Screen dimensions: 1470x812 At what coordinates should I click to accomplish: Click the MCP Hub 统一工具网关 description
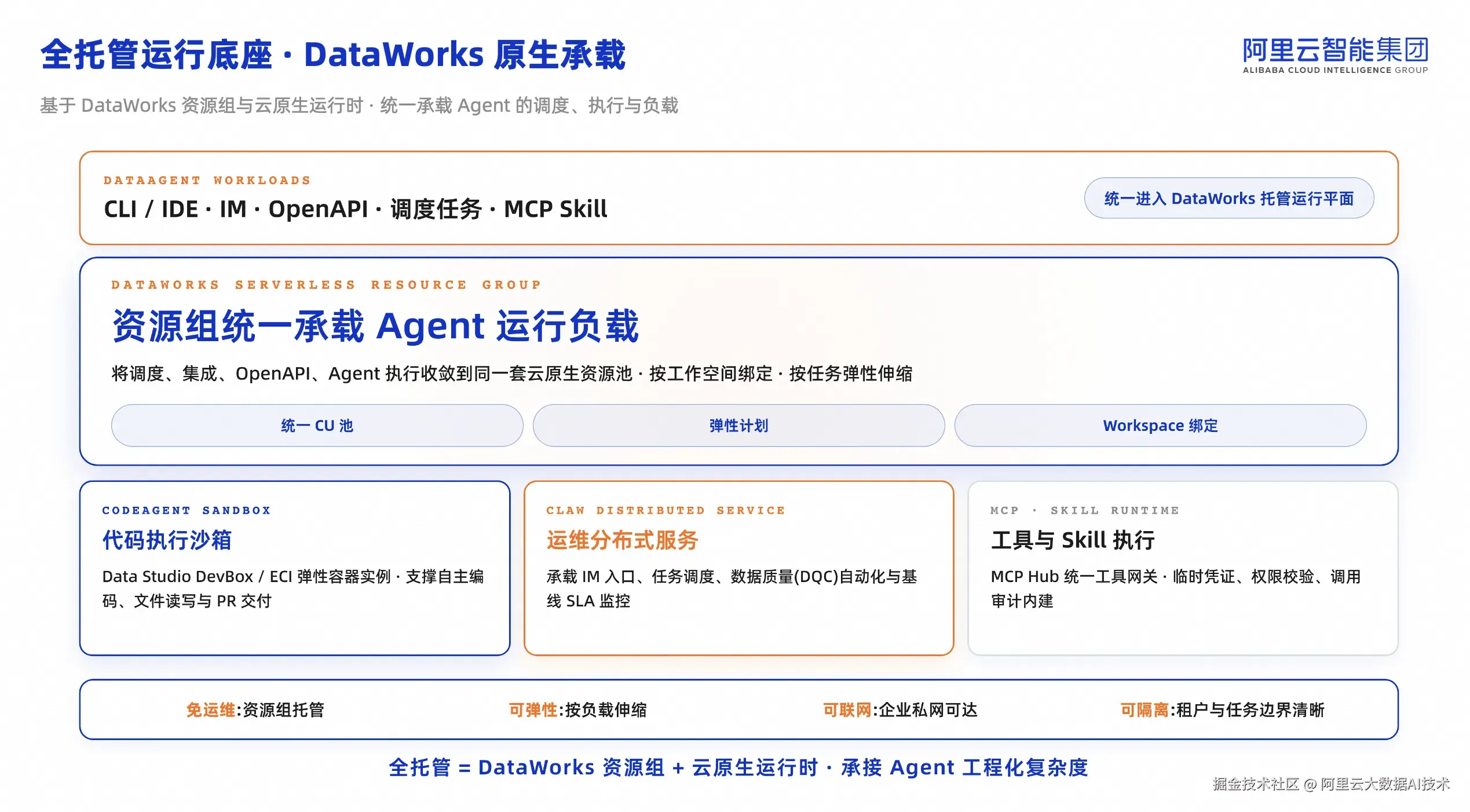pos(1176,588)
